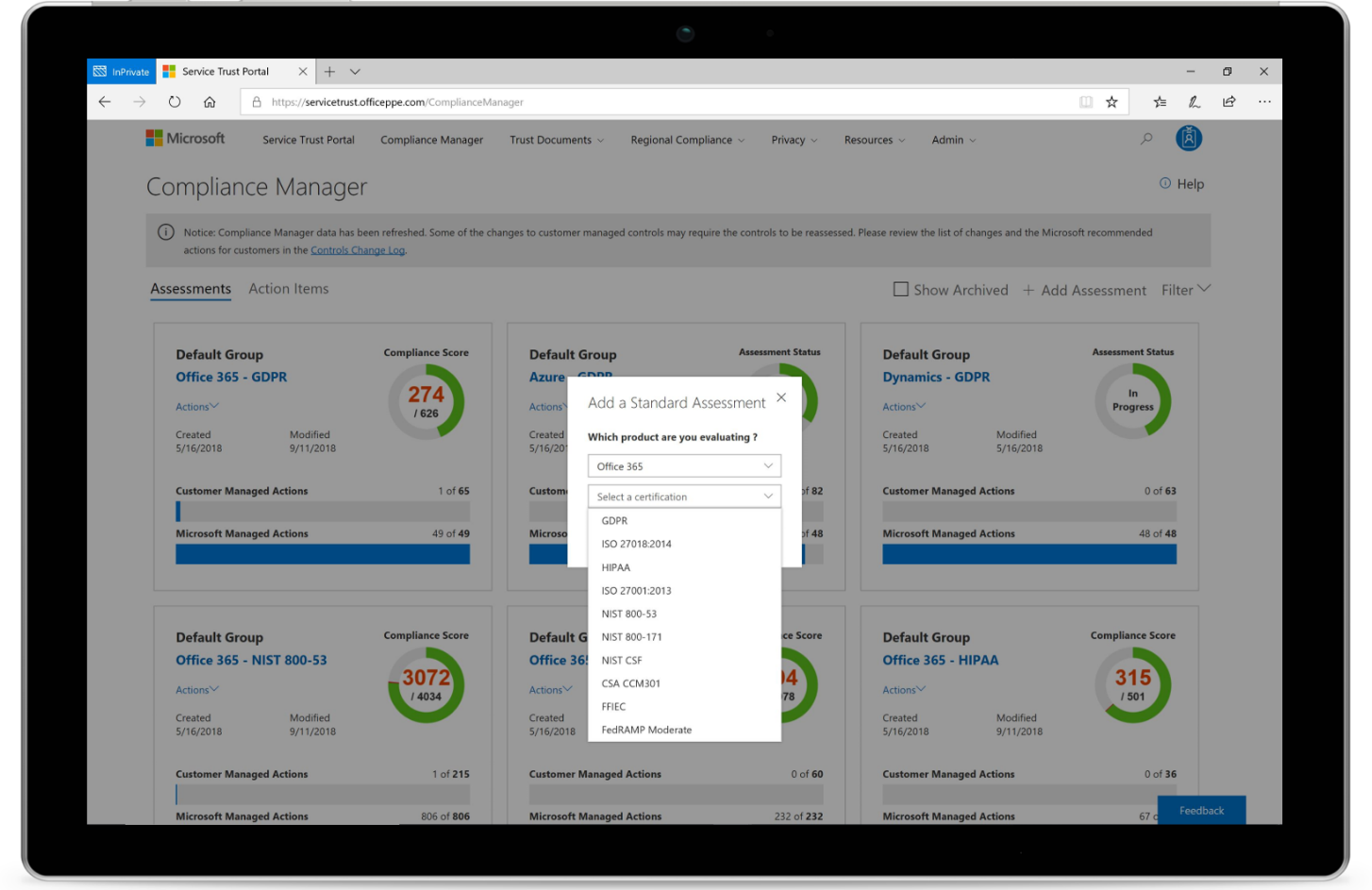Check the Show Archived checkbox
The image size is (1372, 890).
tap(900, 289)
